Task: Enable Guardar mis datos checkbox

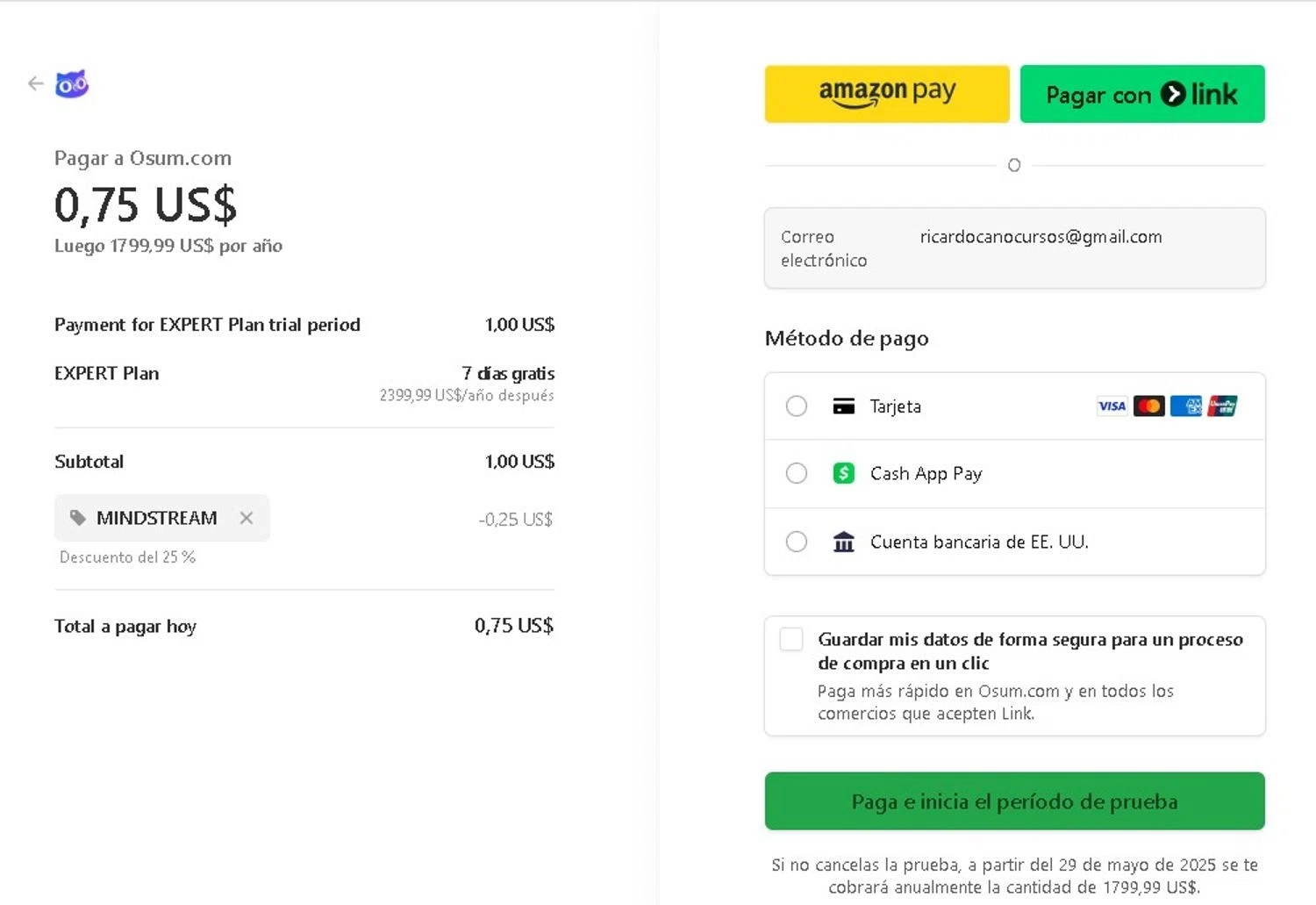Action: pyautogui.click(x=791, y=639)
